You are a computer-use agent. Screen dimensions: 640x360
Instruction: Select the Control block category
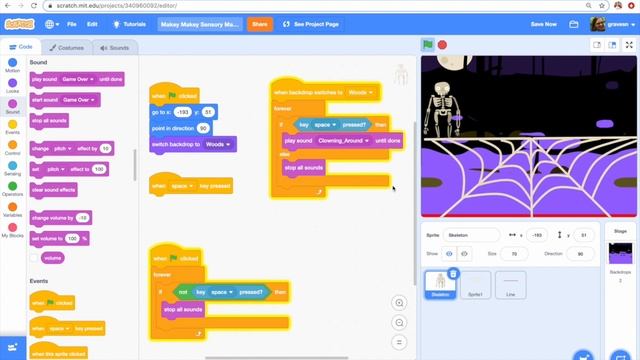(x=13, y=148)
